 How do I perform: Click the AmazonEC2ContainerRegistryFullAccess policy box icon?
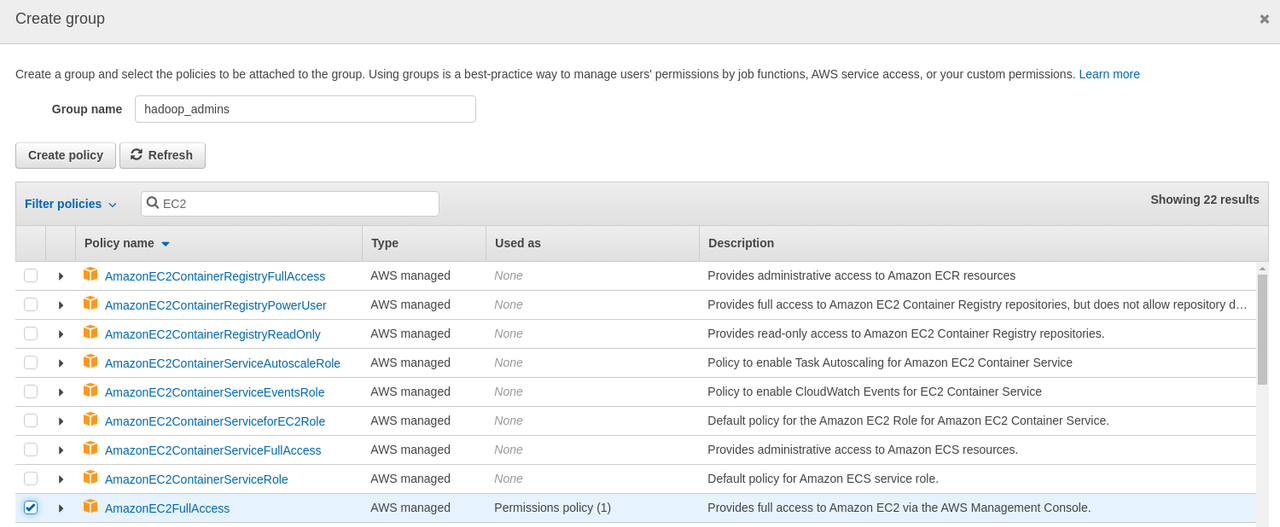[90, 274]
